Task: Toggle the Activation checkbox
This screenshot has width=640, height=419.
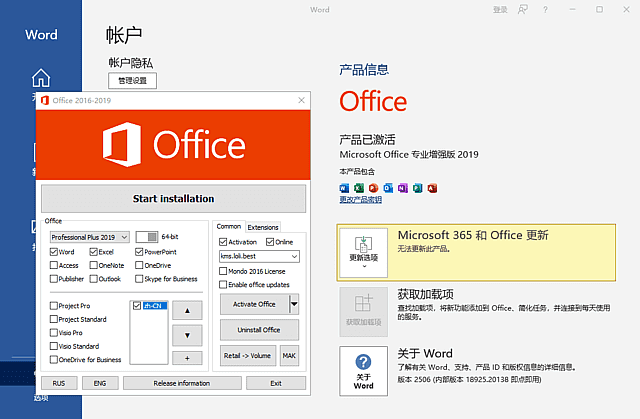Action: coord(223,242)
